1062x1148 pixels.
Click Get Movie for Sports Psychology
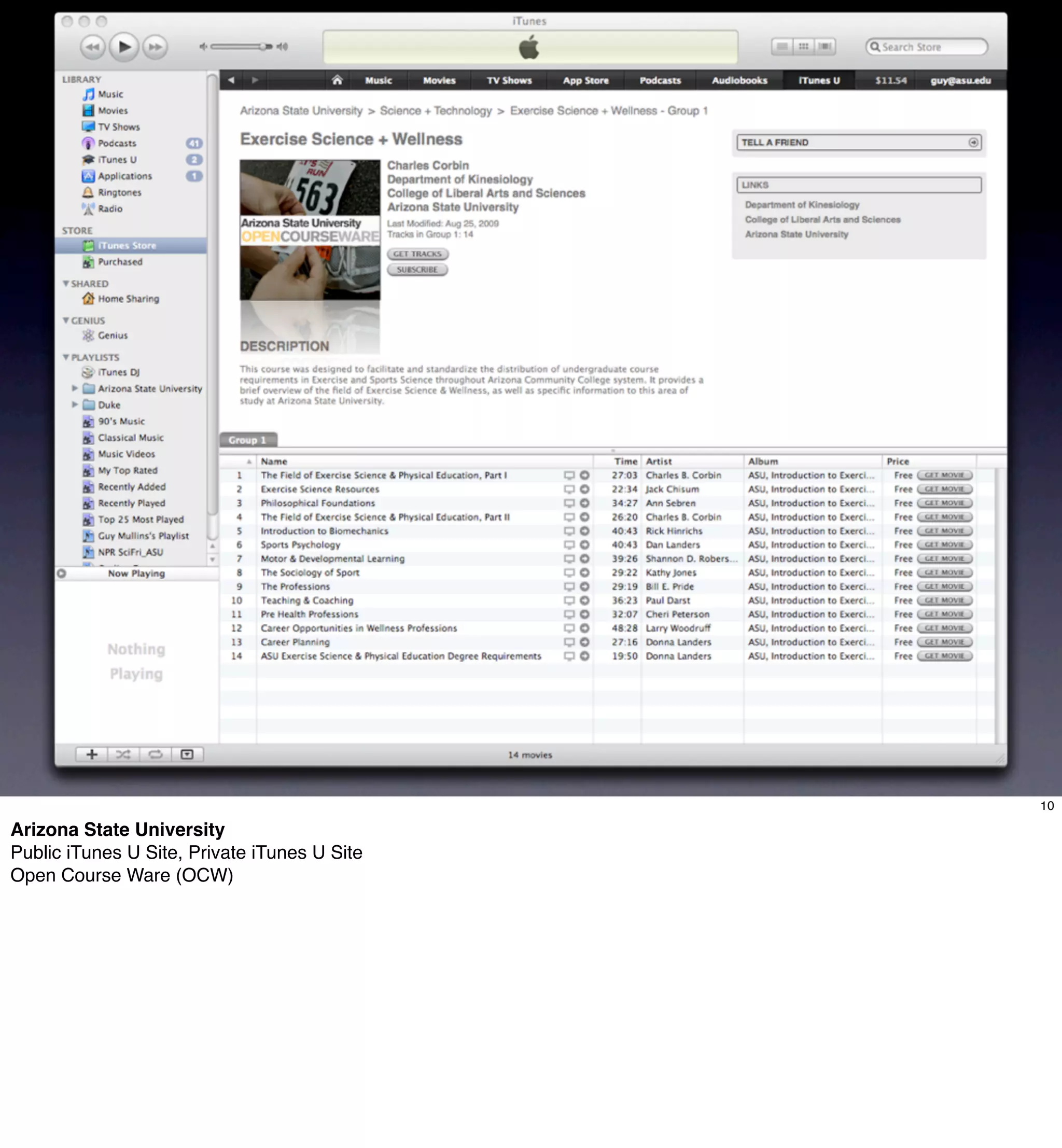(944, 544)
